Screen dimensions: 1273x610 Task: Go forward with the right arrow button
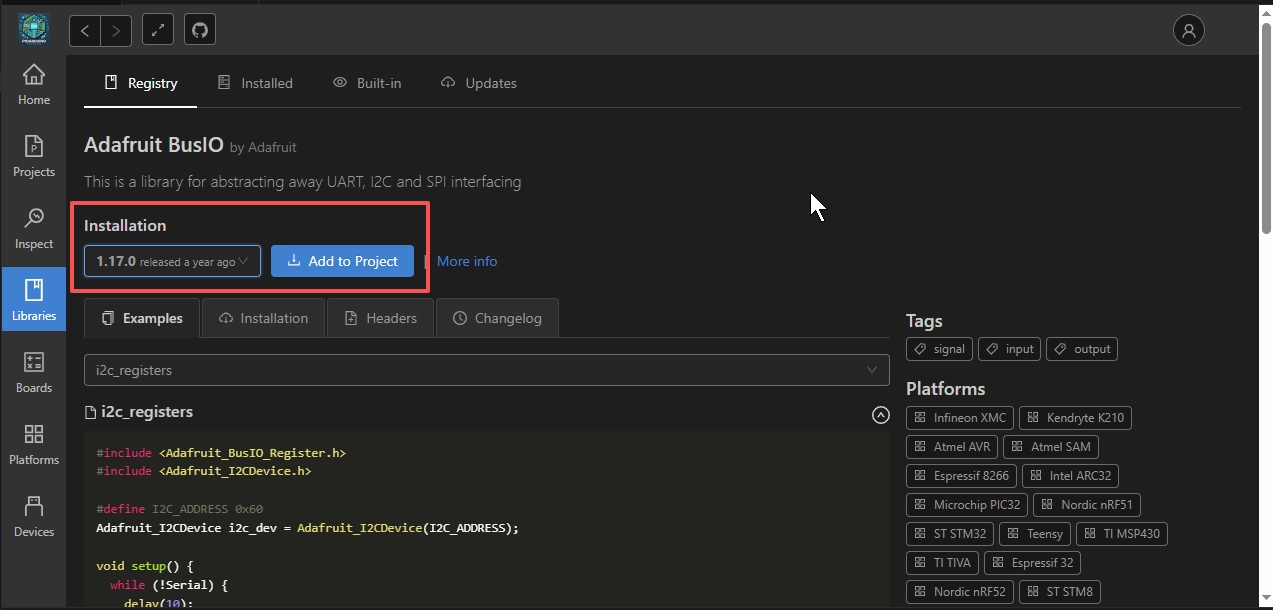pos(116,31)
